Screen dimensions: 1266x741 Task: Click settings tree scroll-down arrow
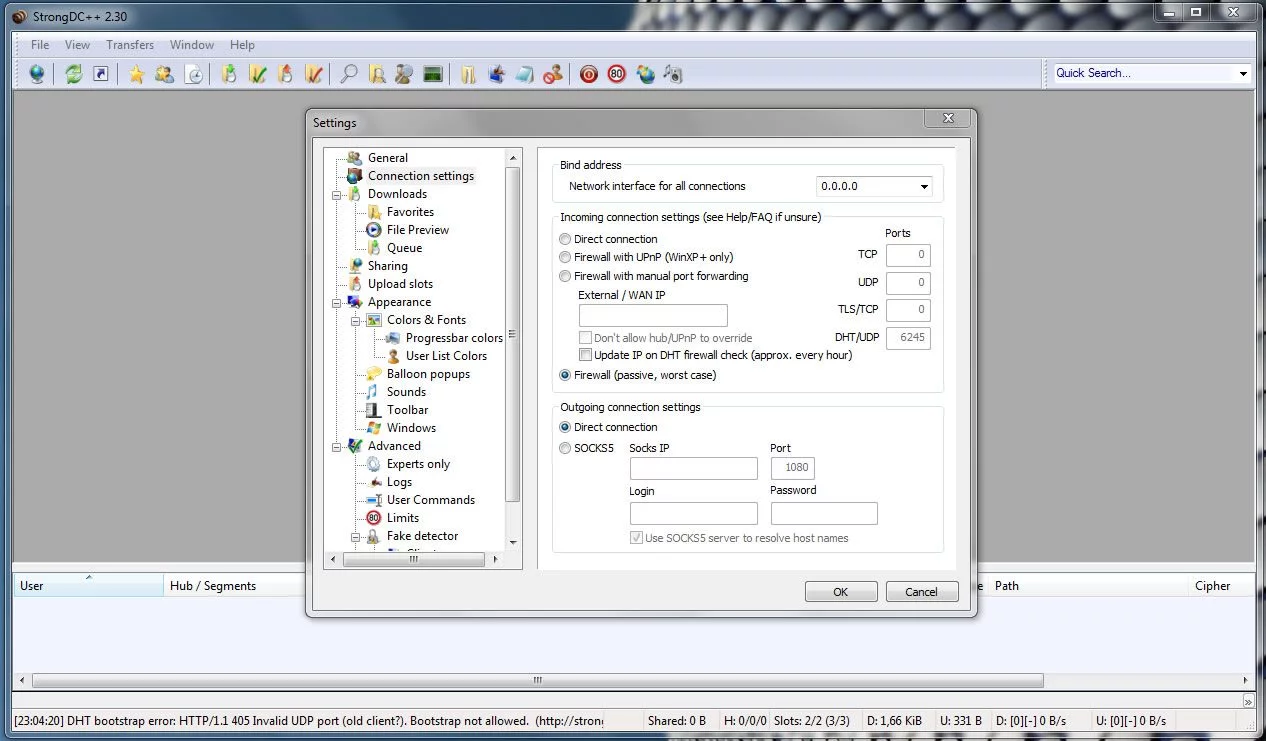point(513,543)
